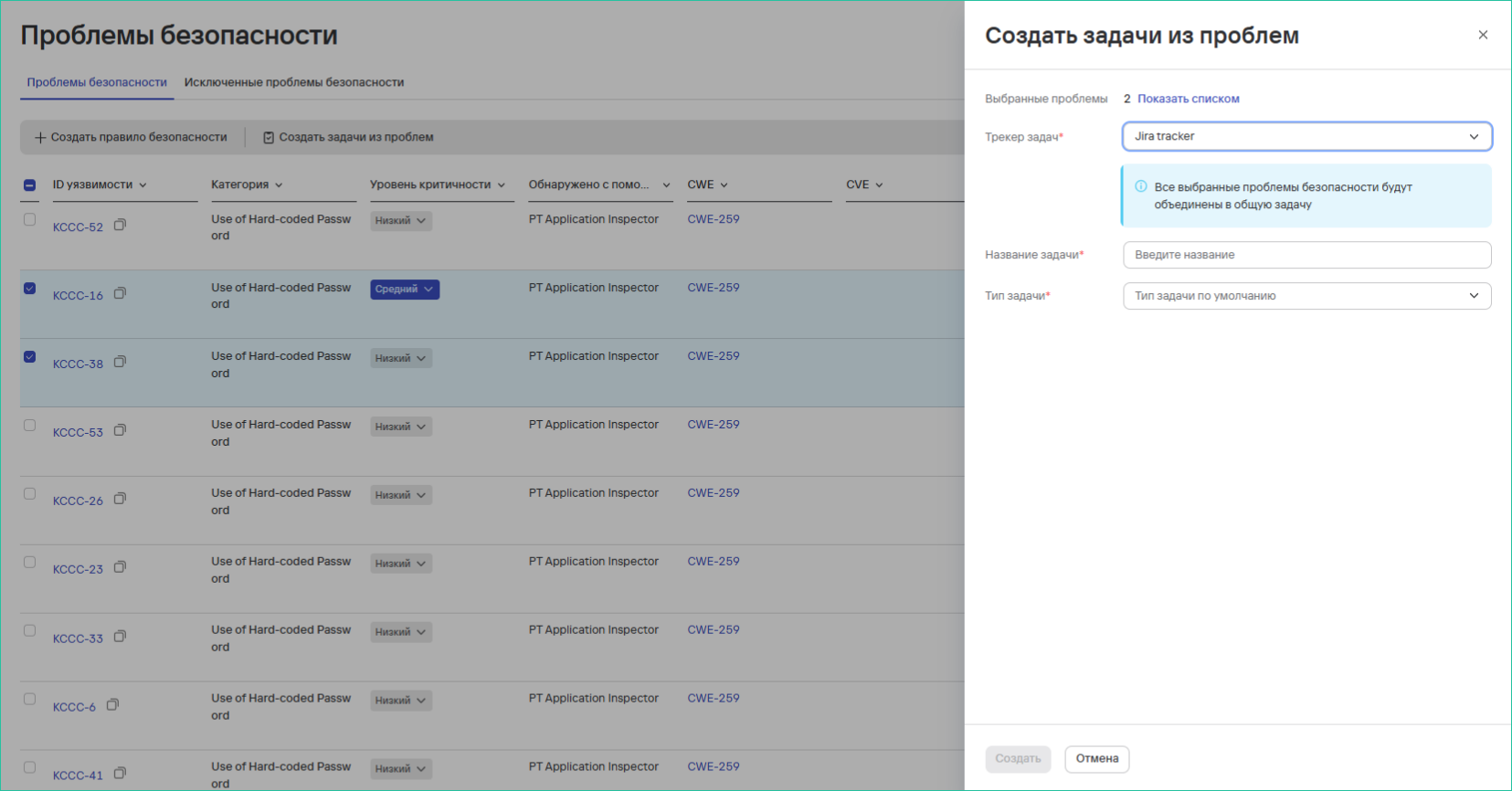The height and width of the screenshot is (791, 1512).
Task: Close the create tasks panel
Action: pos(1482,35)
